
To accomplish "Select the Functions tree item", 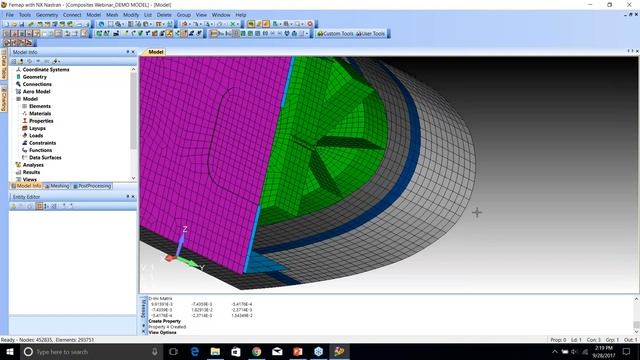I will [40, 151].
